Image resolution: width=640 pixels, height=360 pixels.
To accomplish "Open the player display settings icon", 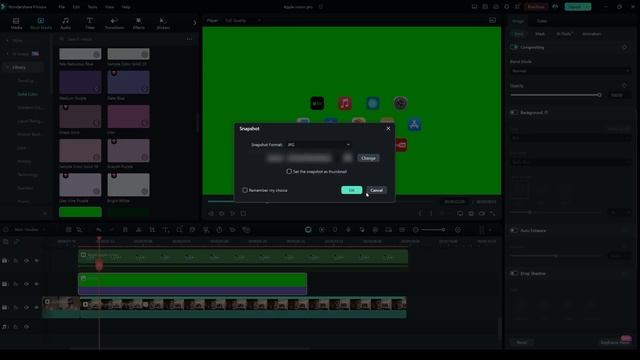I will 460,213.
